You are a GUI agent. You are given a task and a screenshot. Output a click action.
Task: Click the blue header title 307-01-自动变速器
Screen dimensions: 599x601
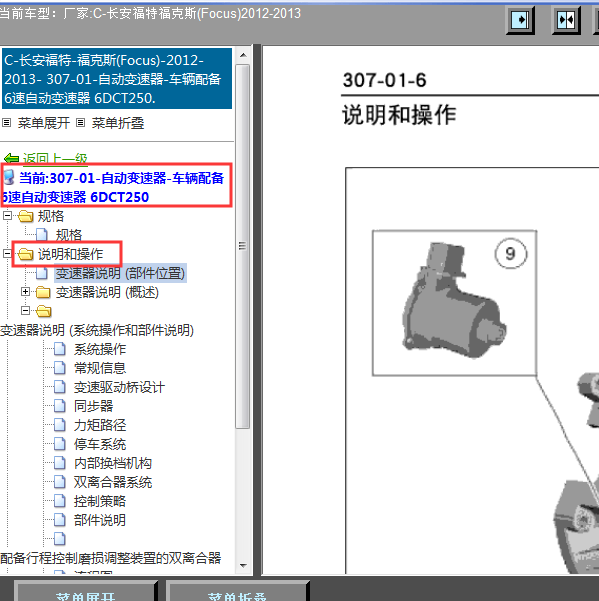tap(117, 79)
